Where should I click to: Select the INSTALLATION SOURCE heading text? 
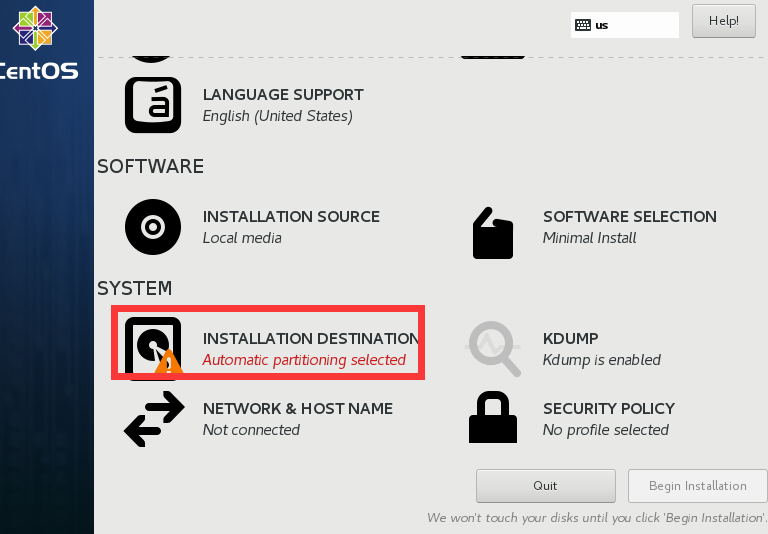point(291,217)
